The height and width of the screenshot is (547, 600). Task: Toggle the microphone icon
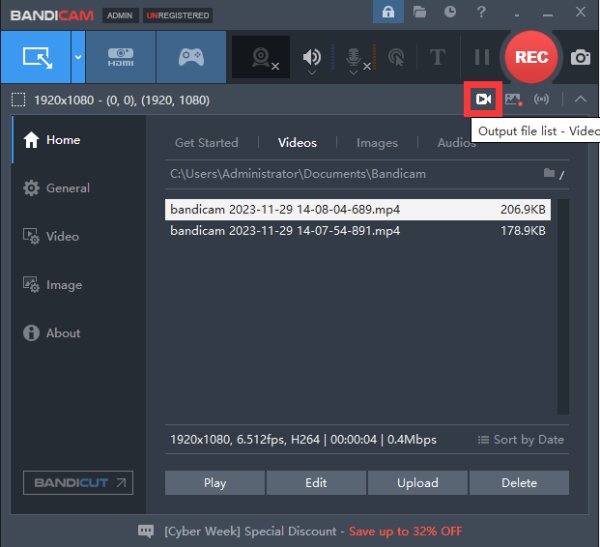pos(353,57)
